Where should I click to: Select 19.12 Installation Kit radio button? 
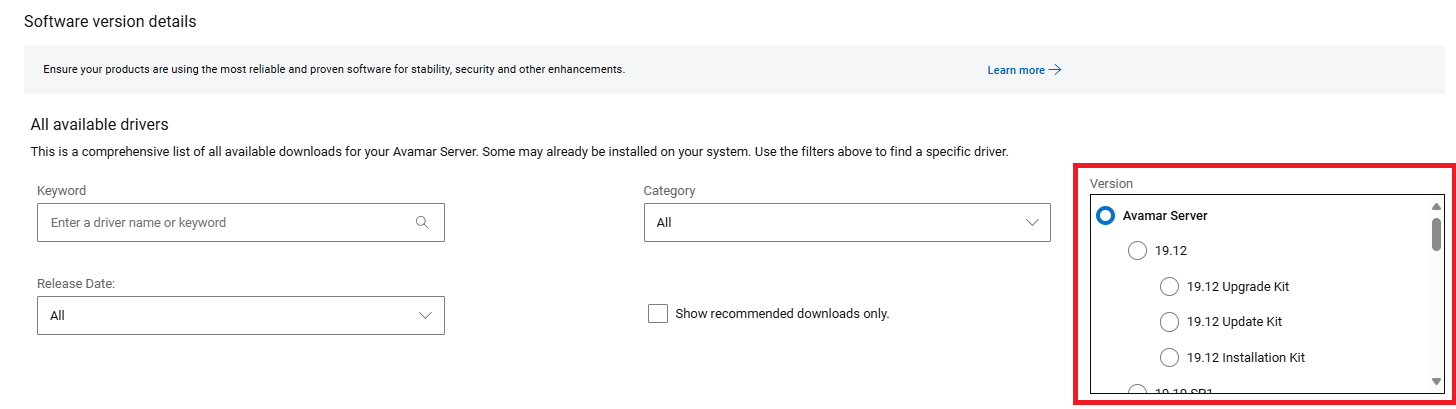click(x=1169, y=357)
